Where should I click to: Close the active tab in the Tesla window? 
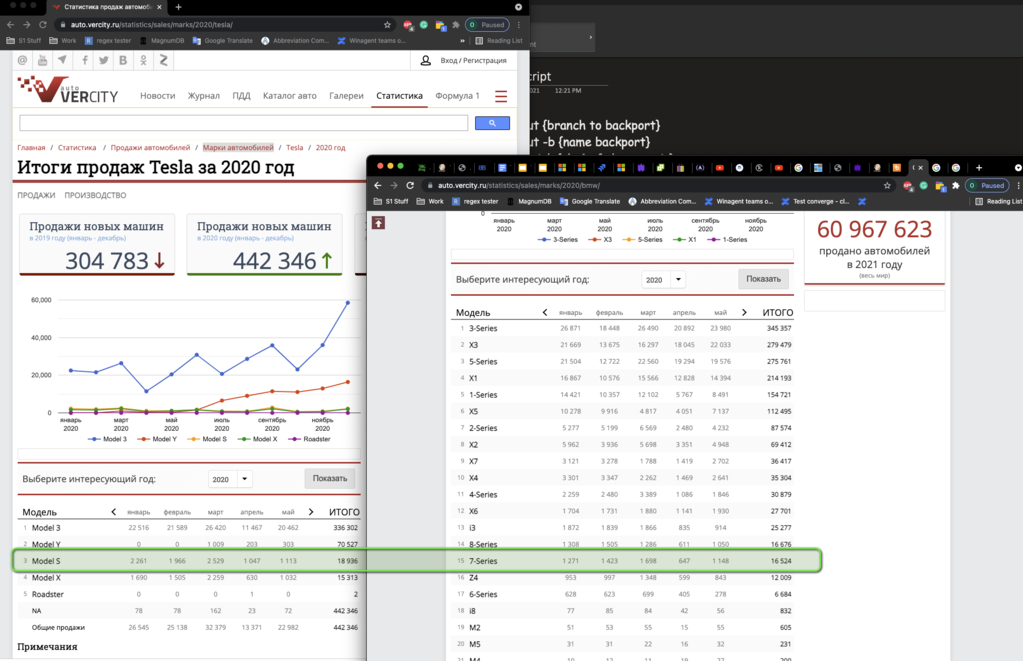159,7
